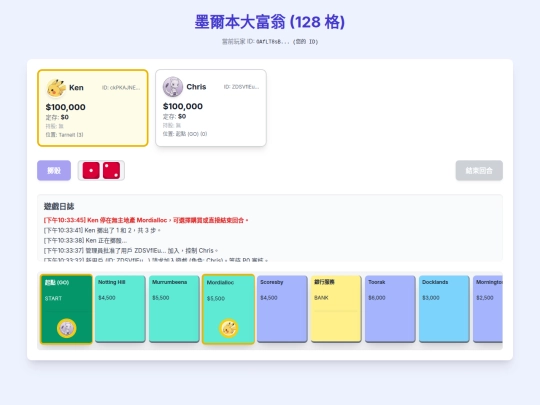Viewport: 540px width, 405px height.
Task: Select the Mordialloc $5,500 tile
Action: point(228,309)
